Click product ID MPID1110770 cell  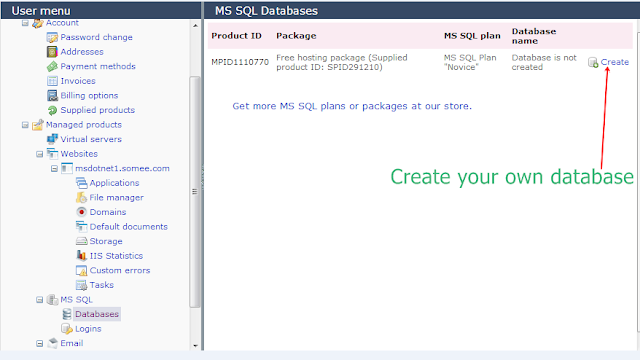(240, 62)
